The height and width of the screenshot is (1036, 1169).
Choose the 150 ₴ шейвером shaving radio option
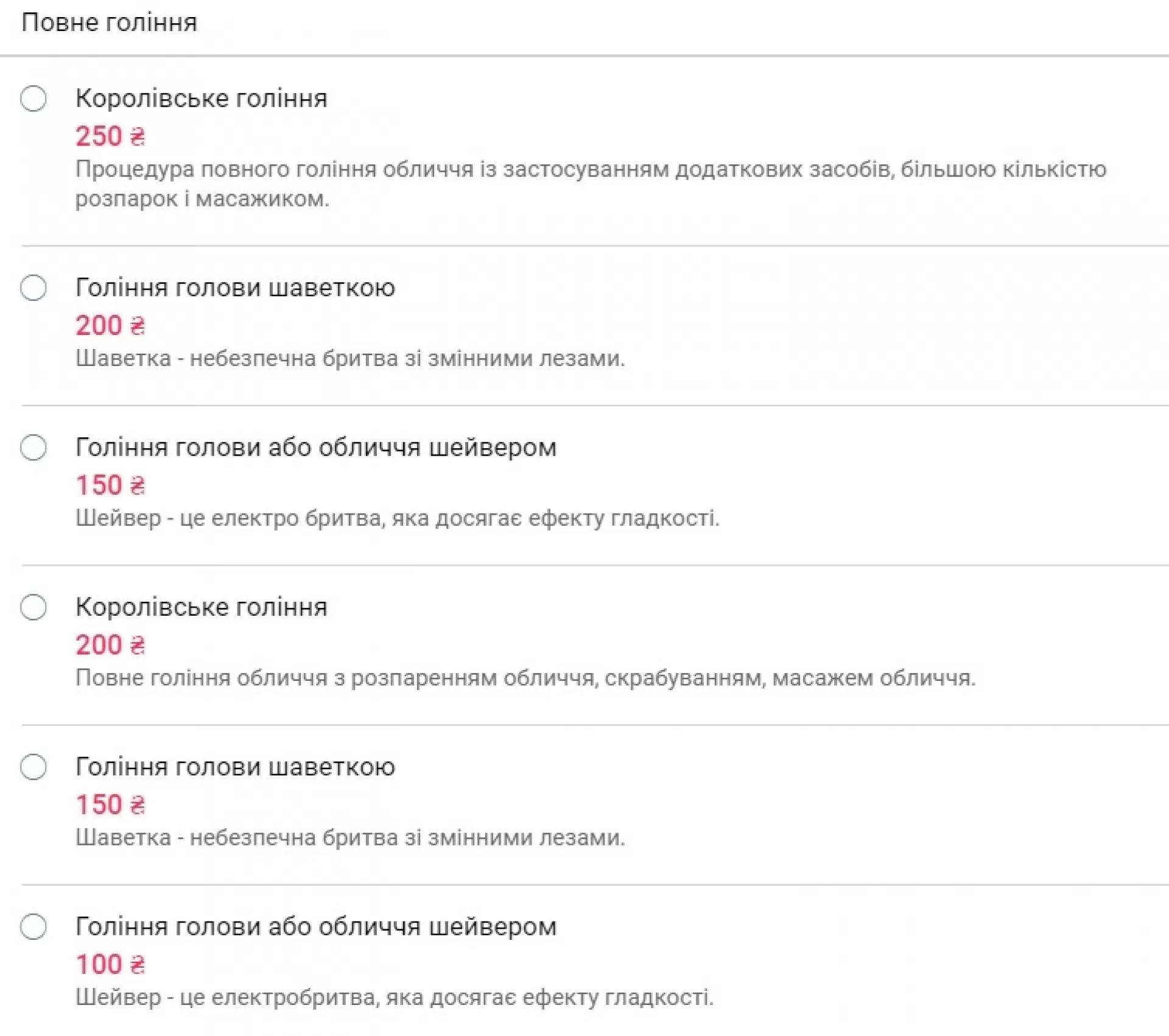(33, 448)
